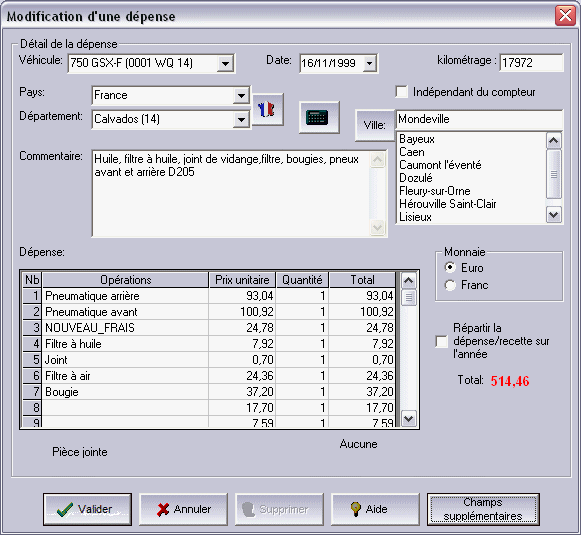Open the calculator icon button

coord(319,117)
